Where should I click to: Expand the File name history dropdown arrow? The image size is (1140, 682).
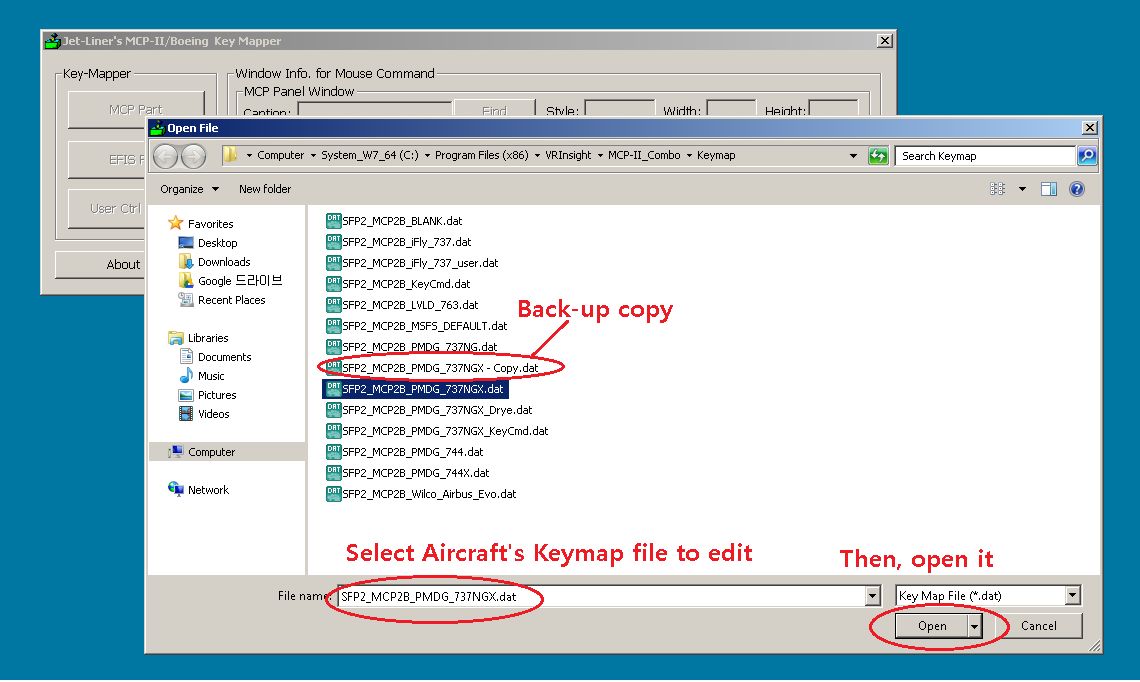(x=872, y=596)
